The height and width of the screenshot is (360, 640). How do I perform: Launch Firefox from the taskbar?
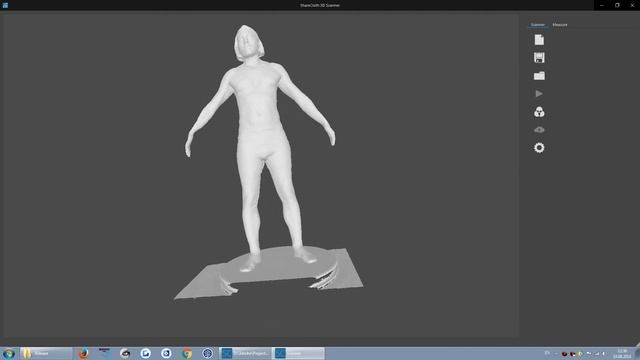84,353
